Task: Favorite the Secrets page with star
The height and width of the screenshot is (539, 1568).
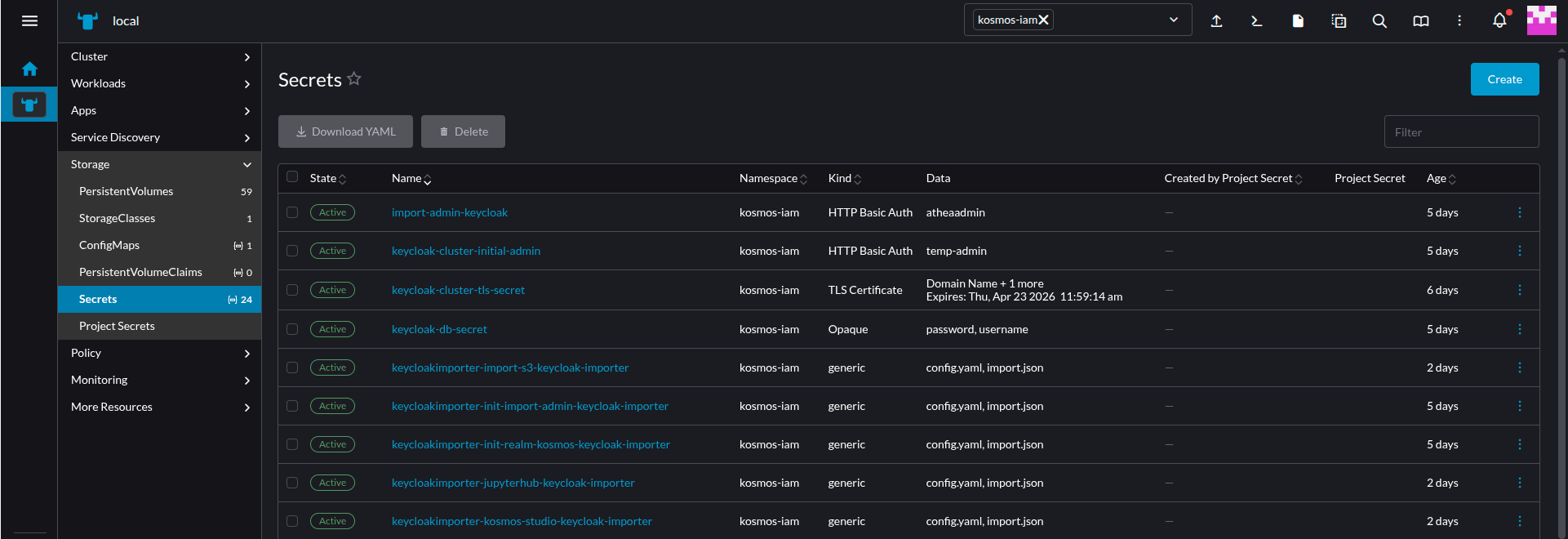Action: (x=353, y=79)
